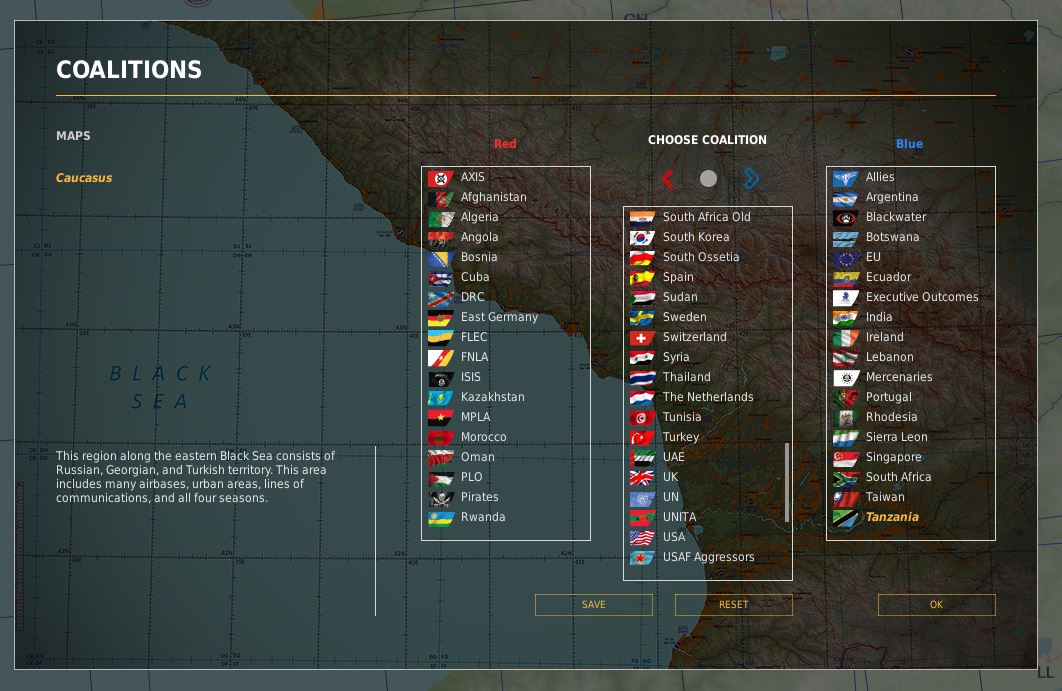Select Caucasus in the maps list

pyautogui.click(x=84, y=178)
